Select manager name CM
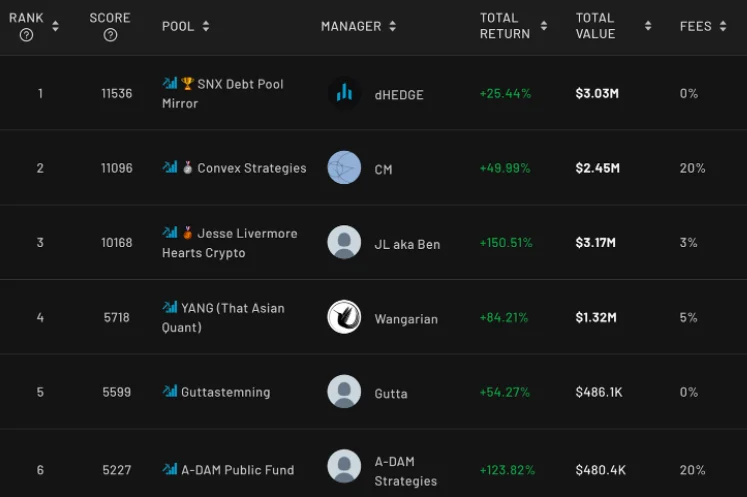The height and width of the screenshot is (497, 747). (x=384, y=170)
